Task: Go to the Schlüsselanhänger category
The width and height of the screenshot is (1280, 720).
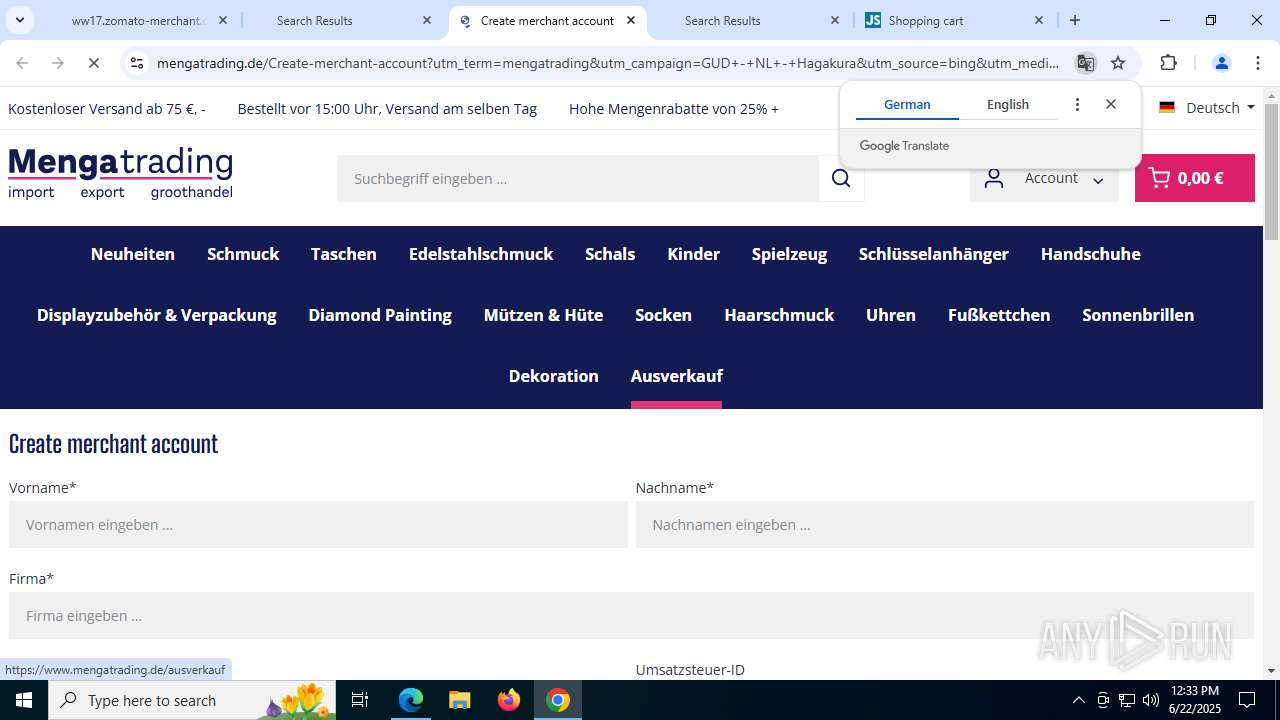Action: click(x=934, y=254)
